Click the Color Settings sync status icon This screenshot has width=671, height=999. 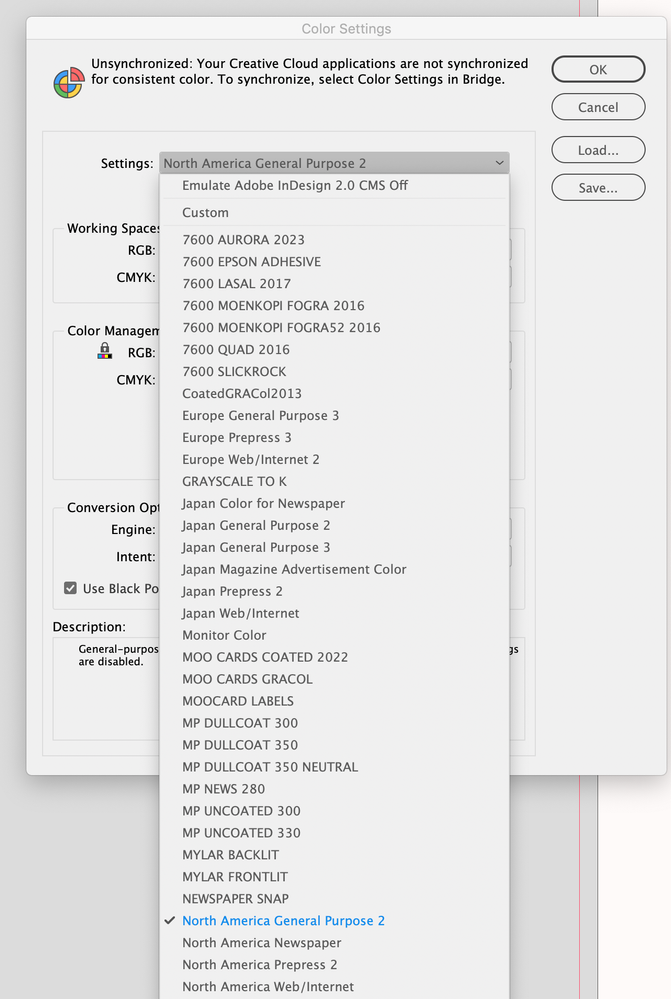click(69, 82)
